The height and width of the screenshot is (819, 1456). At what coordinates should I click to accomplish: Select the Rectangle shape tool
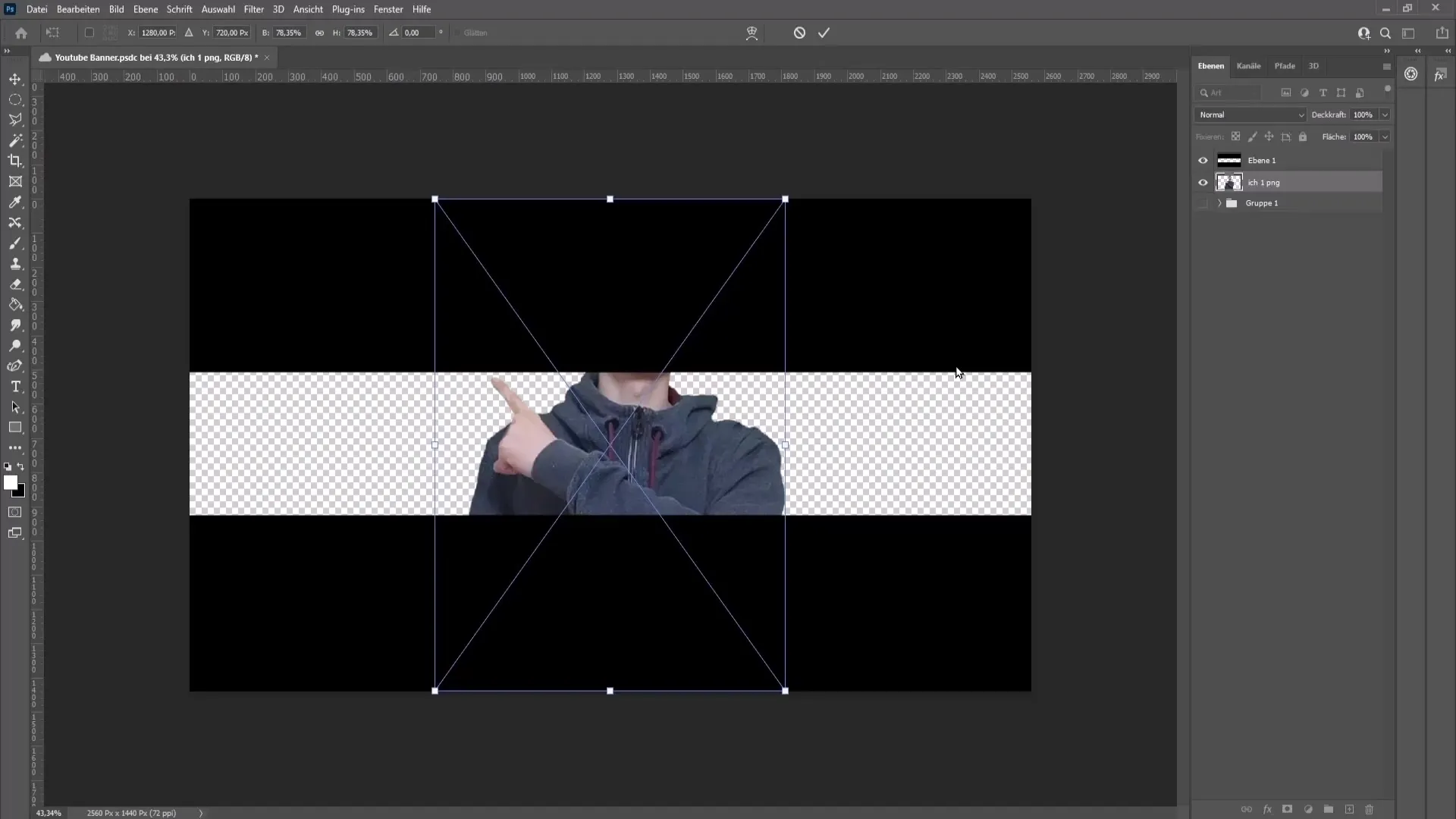15,428
